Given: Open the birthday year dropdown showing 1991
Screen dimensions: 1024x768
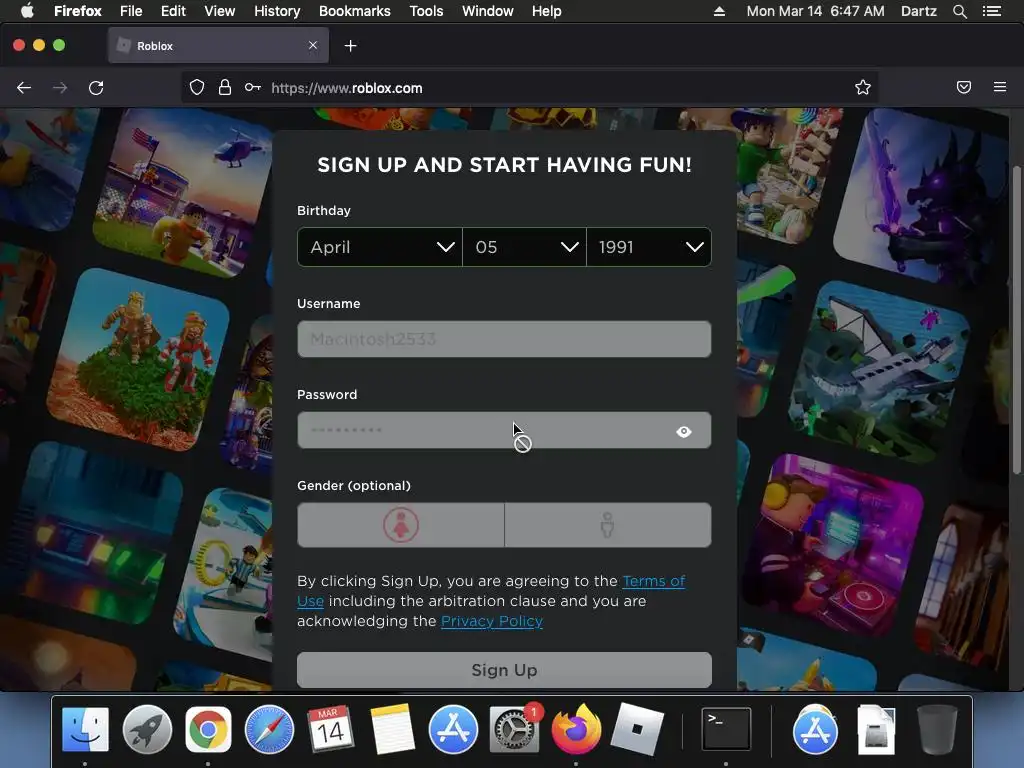Looking at the screenshot, I should [x=649, y=247].
